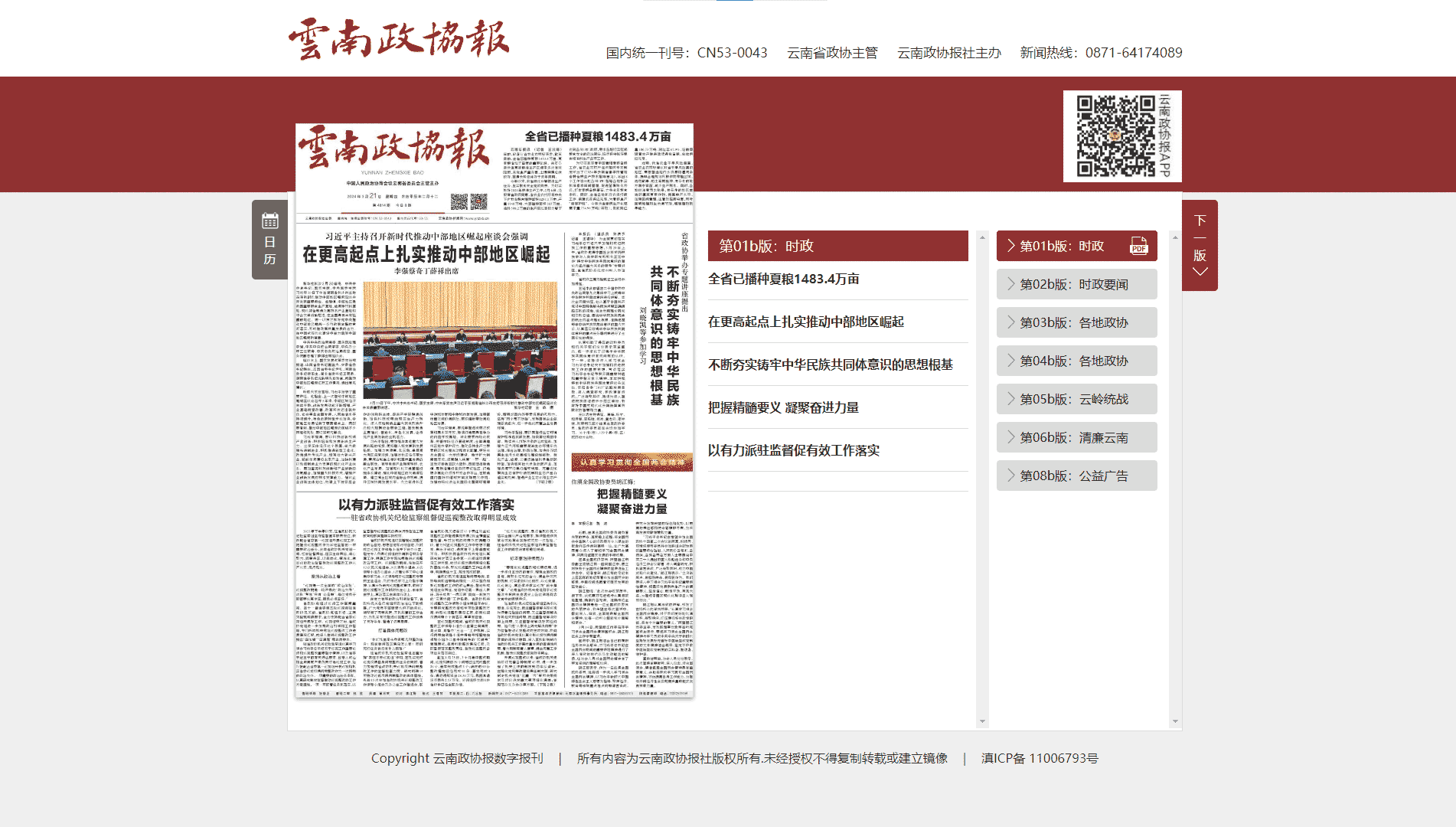Screen dimensions: 1456x827
Task: Click the scroll down arrow of article list
Action: coord(982,721)
